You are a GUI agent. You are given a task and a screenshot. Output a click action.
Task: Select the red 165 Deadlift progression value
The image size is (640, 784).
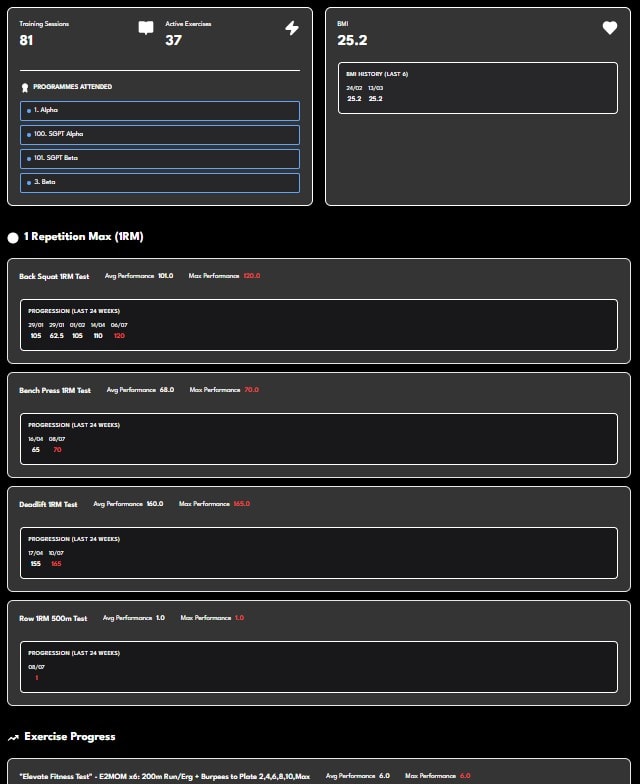click(x=56, y=564)
